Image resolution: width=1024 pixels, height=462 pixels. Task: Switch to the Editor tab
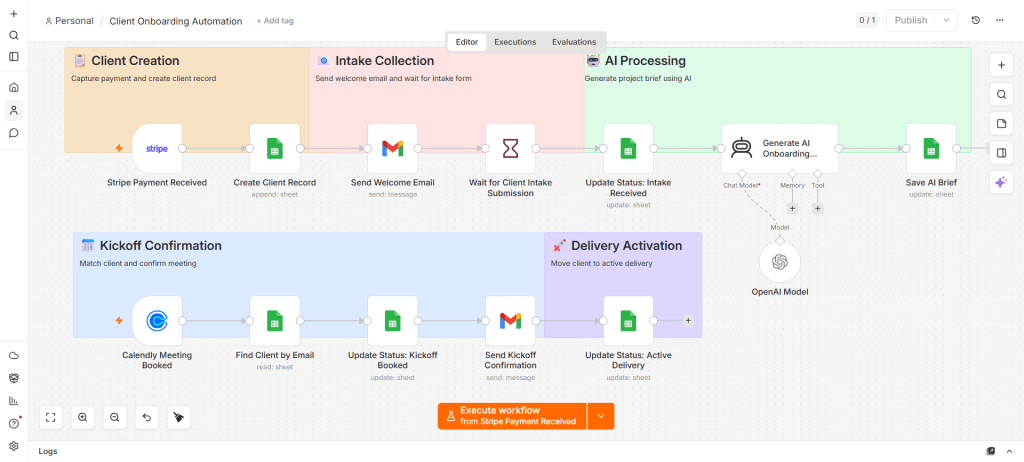[x=467, y=42]
